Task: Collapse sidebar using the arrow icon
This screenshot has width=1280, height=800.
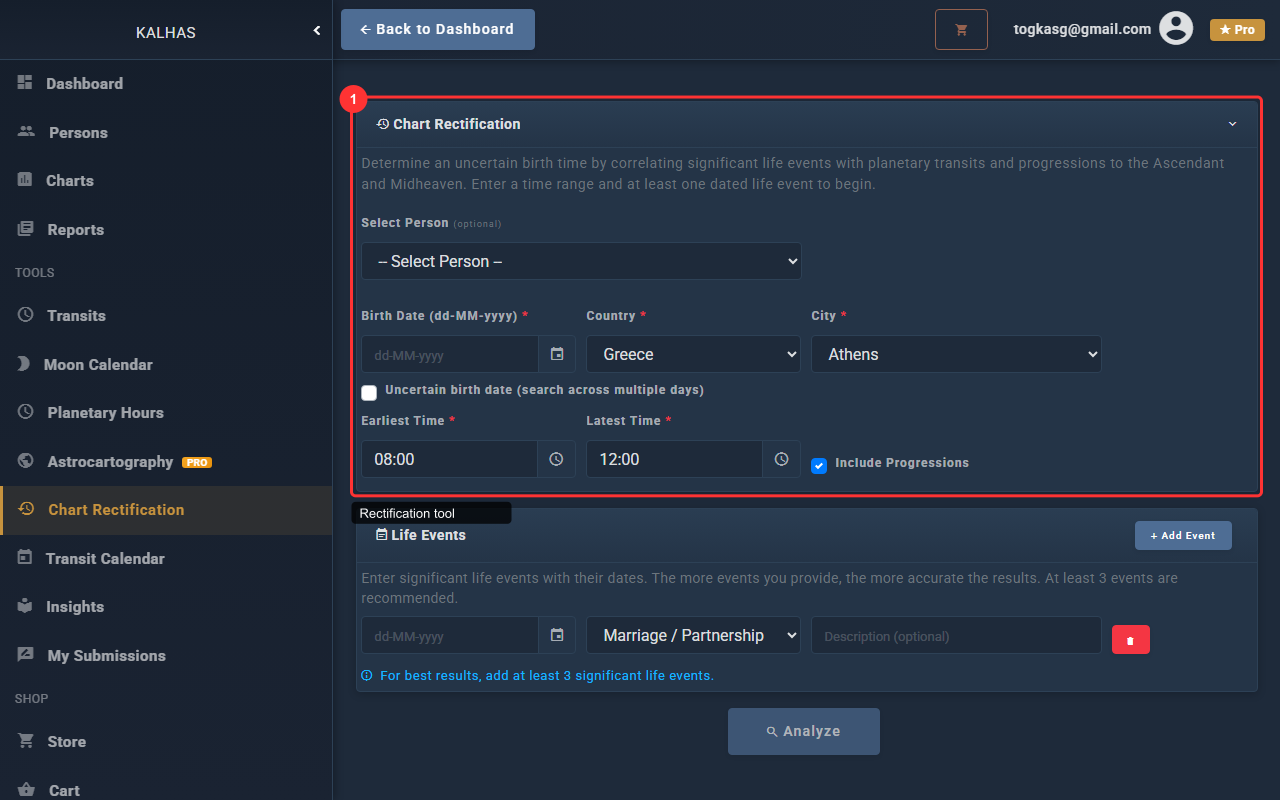Action: [x=317, y=31]
